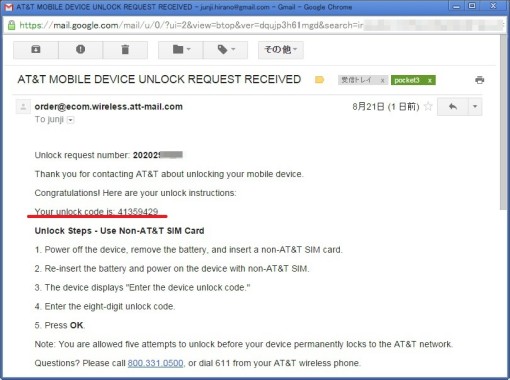Click the Unlock request number line
This screenshot has height=380, width=510.
[109, 155]
